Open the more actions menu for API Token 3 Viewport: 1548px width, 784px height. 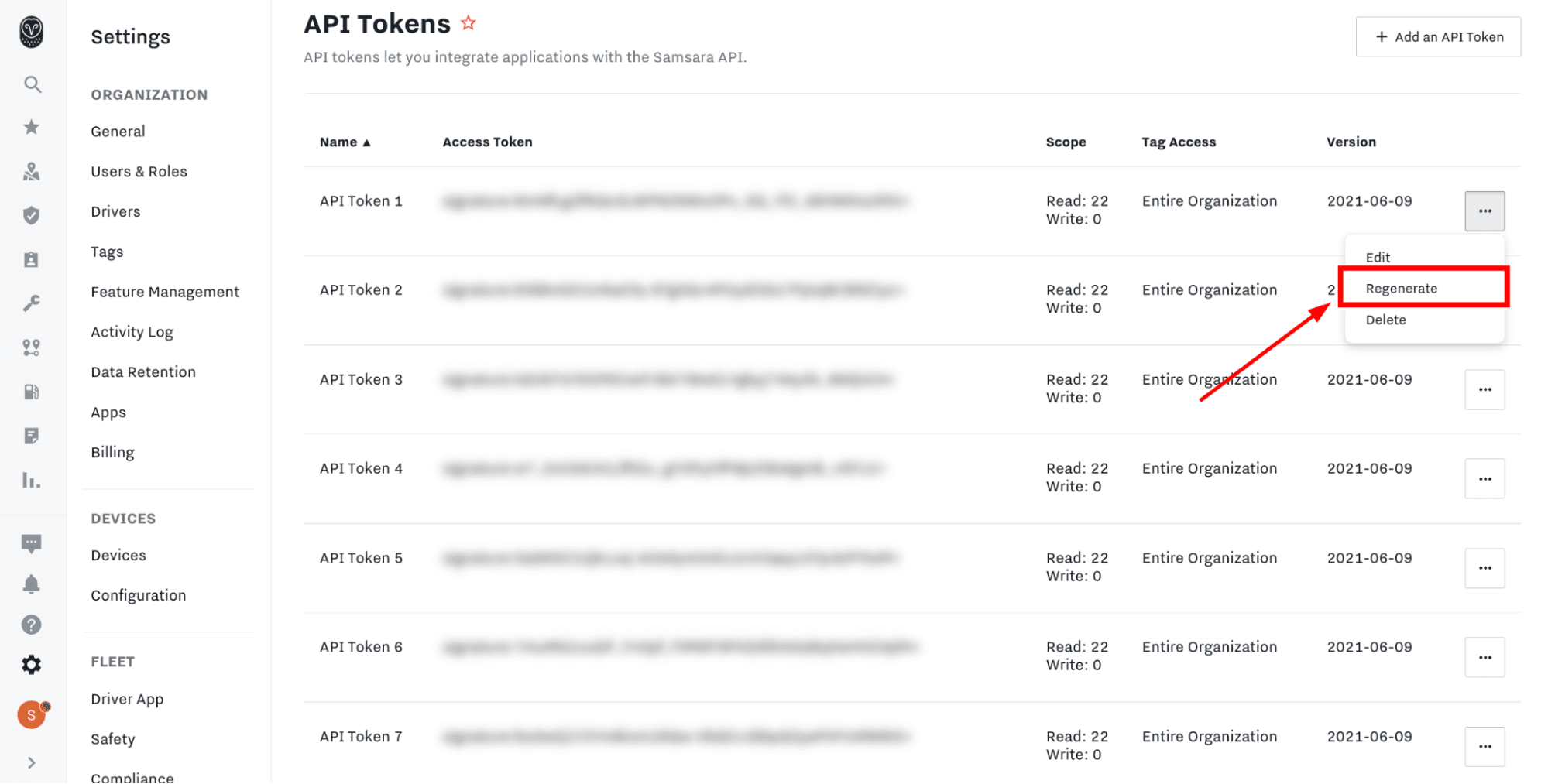[x=1485, y=389]
